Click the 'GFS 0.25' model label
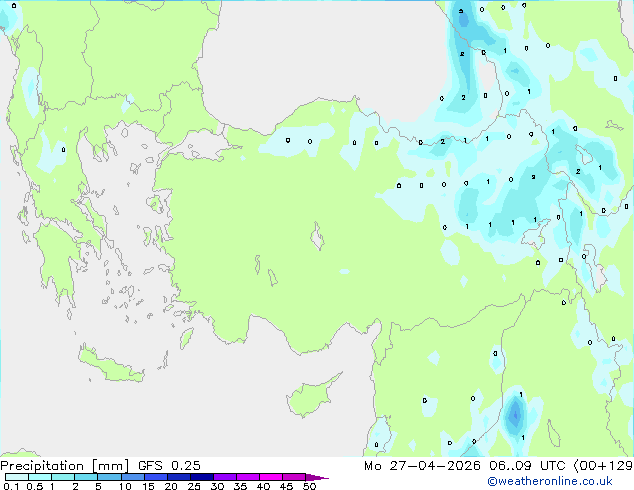The image size is (634, 490). [169, 466]
